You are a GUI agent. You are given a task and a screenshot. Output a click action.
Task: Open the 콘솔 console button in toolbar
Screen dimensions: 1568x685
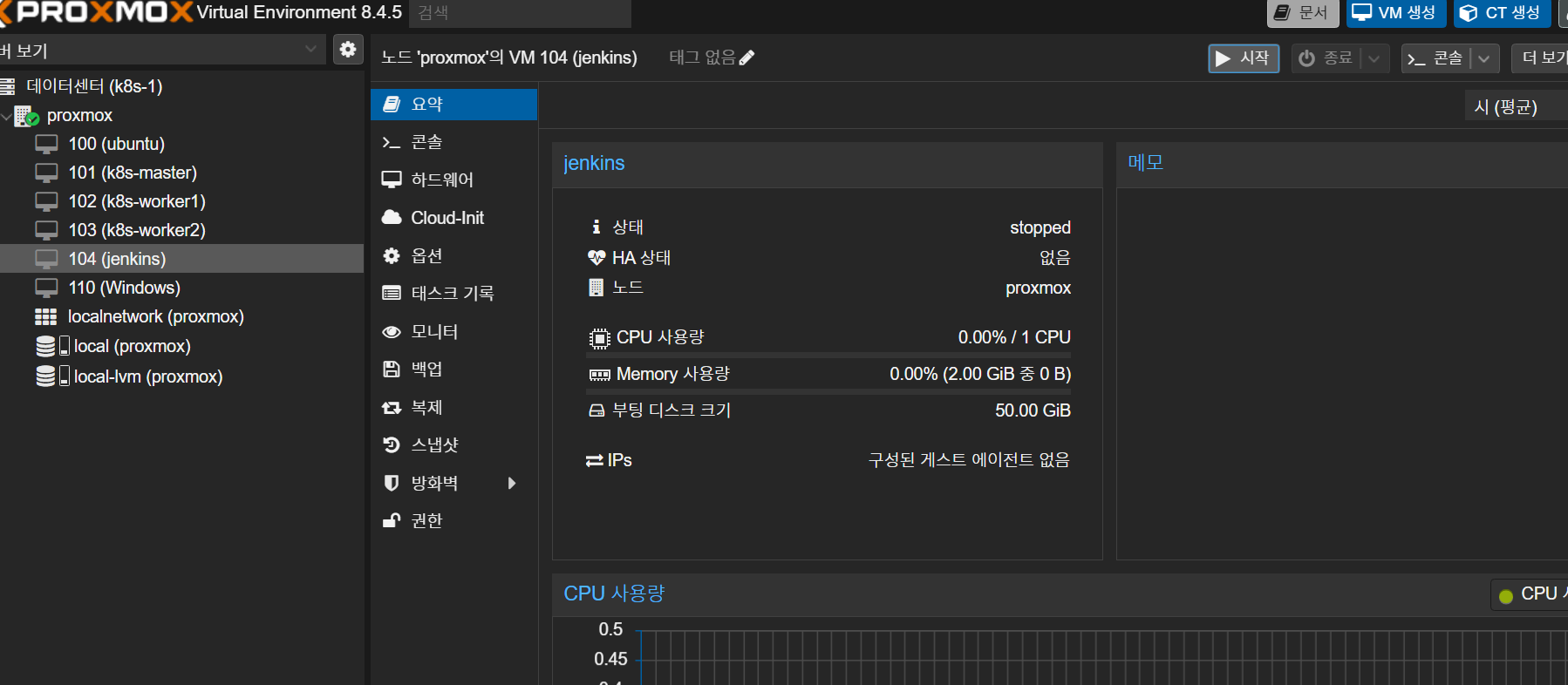(x=1435, y=58)
